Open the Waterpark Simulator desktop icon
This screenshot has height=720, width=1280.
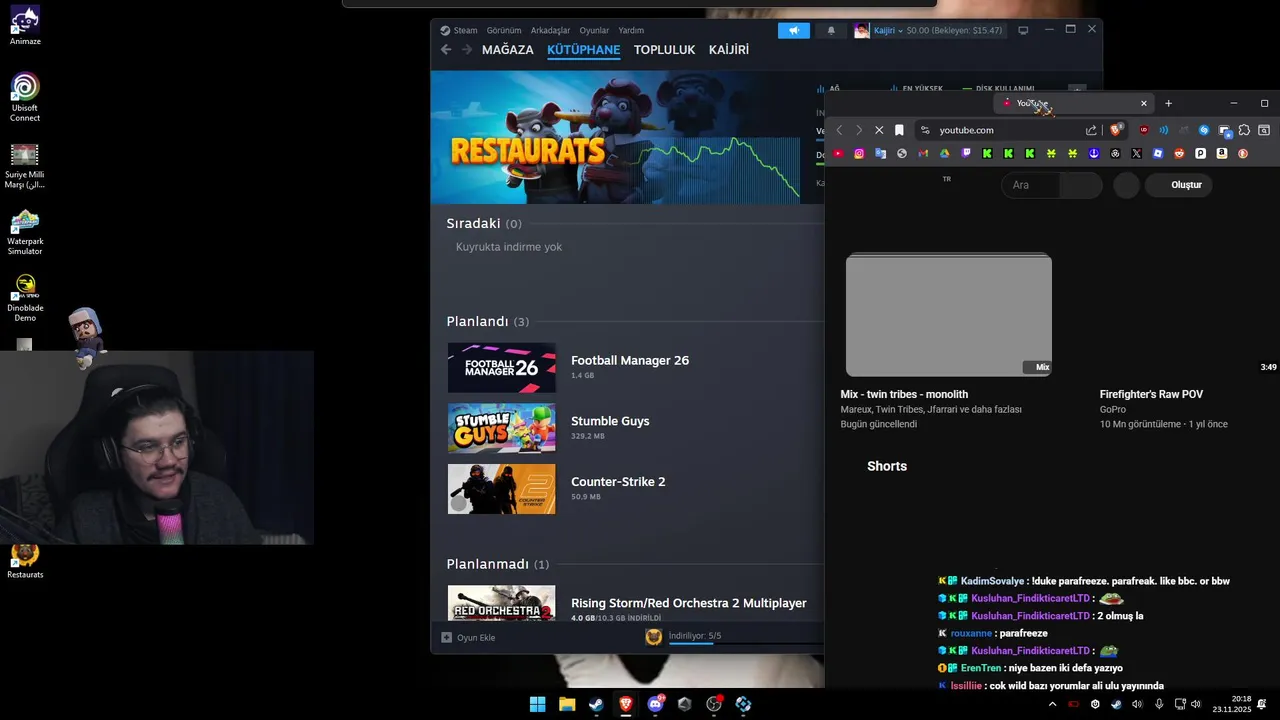click(x=25, y=231)
